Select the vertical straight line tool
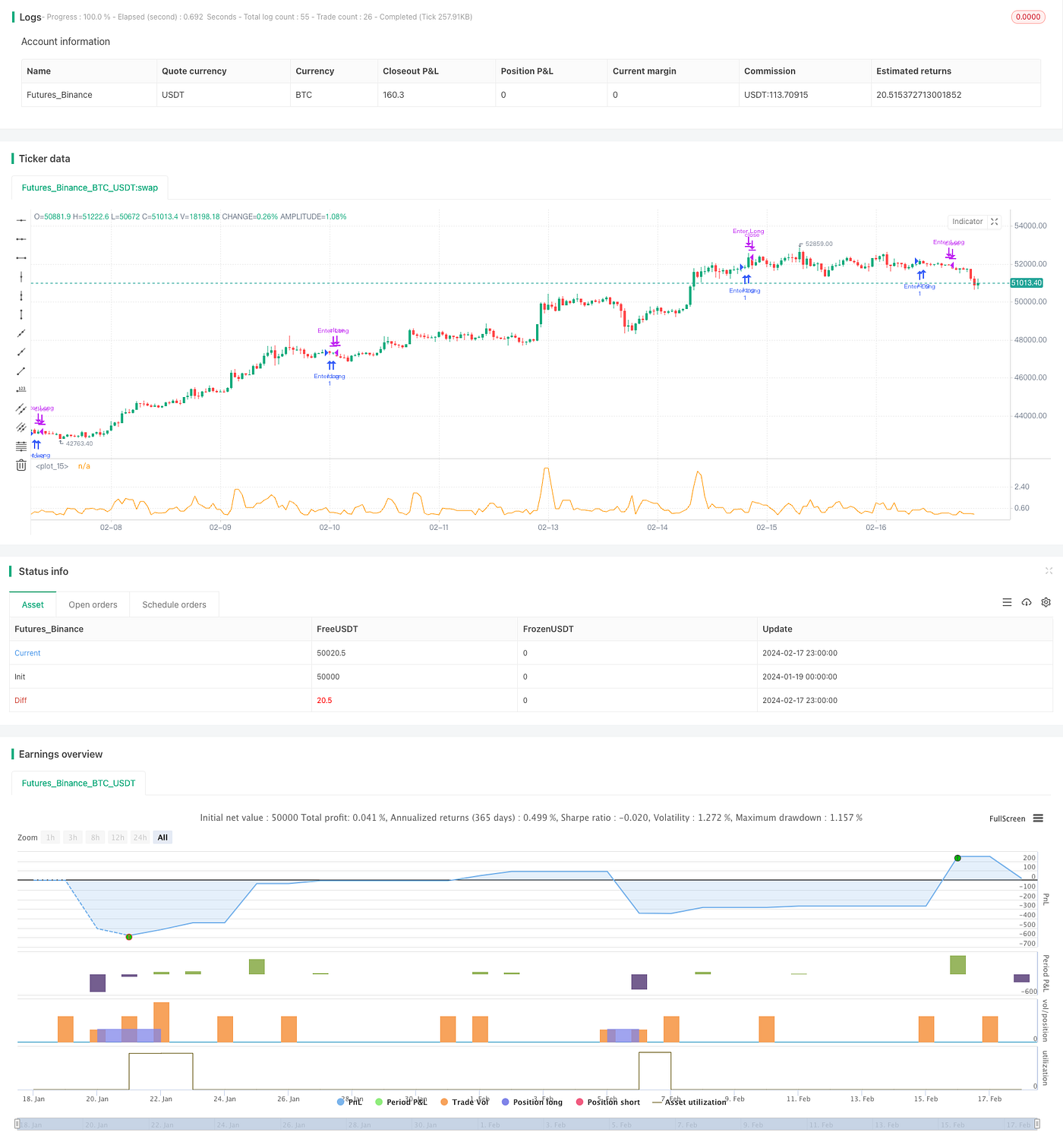 tap(21, 276)
